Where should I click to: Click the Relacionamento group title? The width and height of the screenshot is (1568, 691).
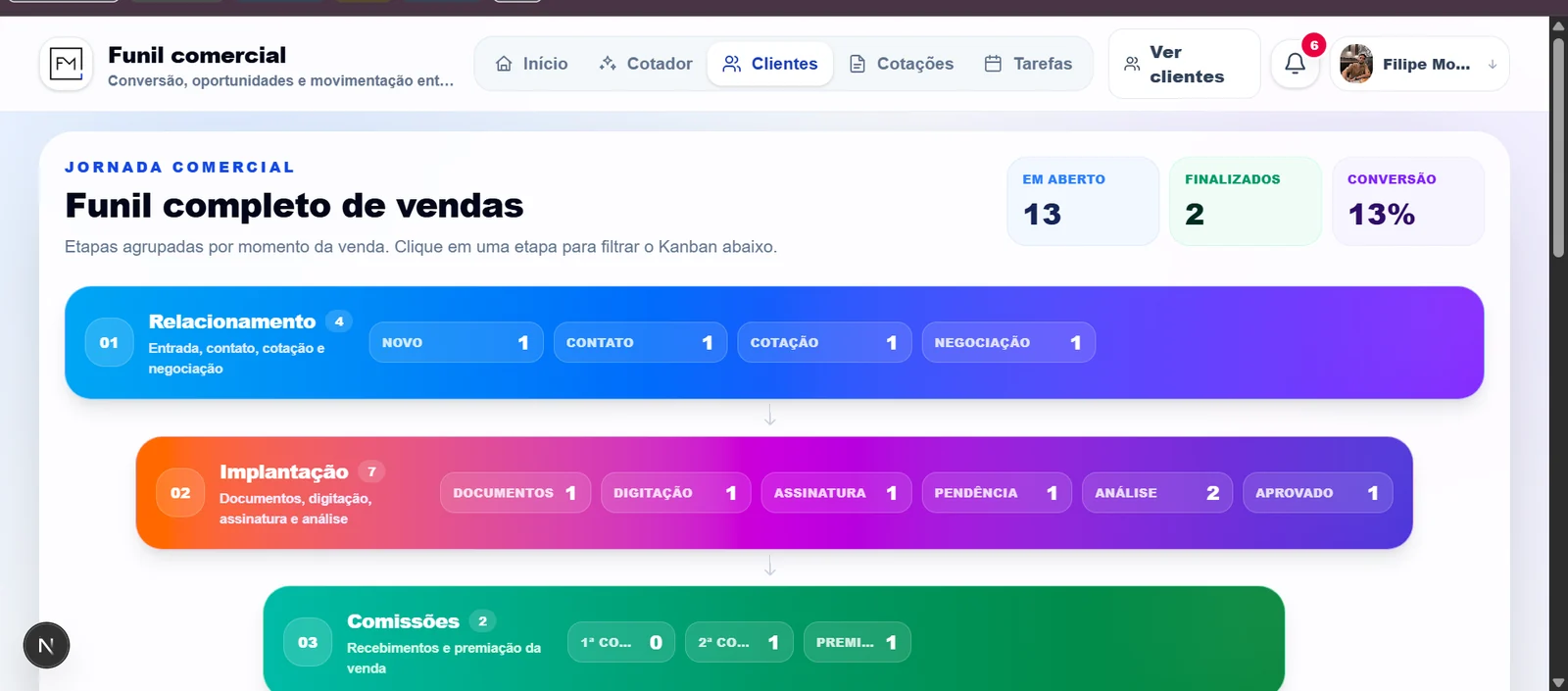click(x=232, y=321)
